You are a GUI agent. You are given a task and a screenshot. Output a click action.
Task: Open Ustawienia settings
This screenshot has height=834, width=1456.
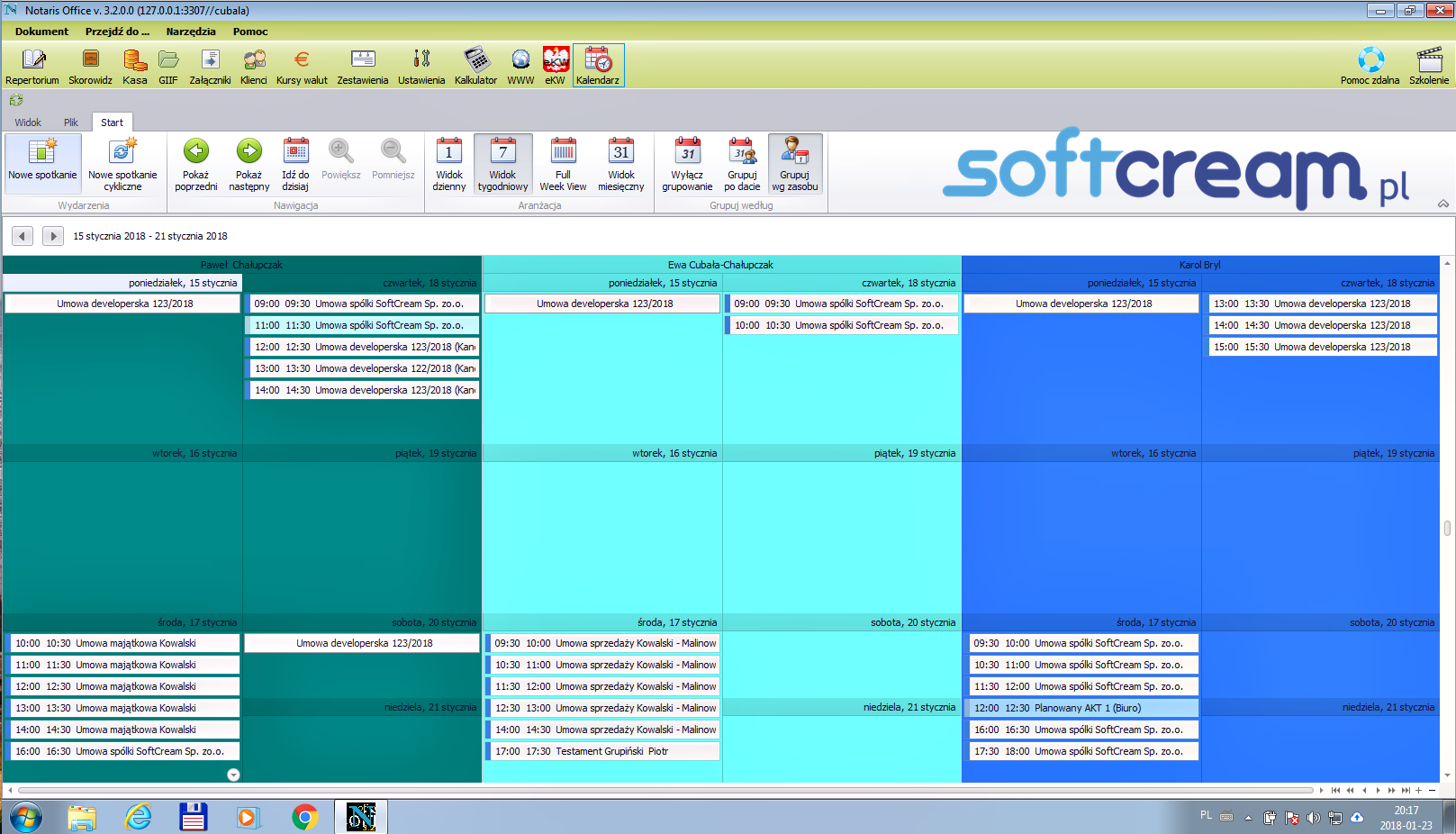tap(421, 67)
